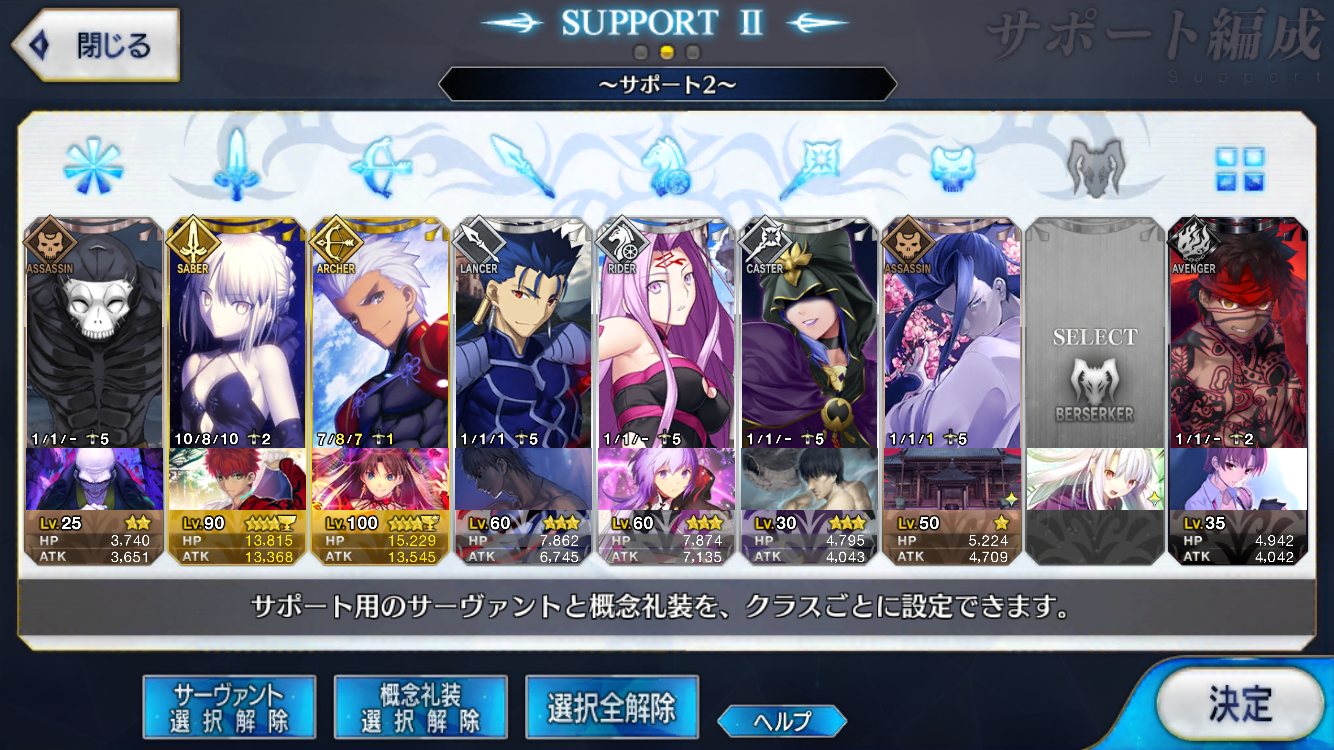Confirm with the 決定 button
The width and height of the screenshot is (1334, 750).
tap(1240, 703)
